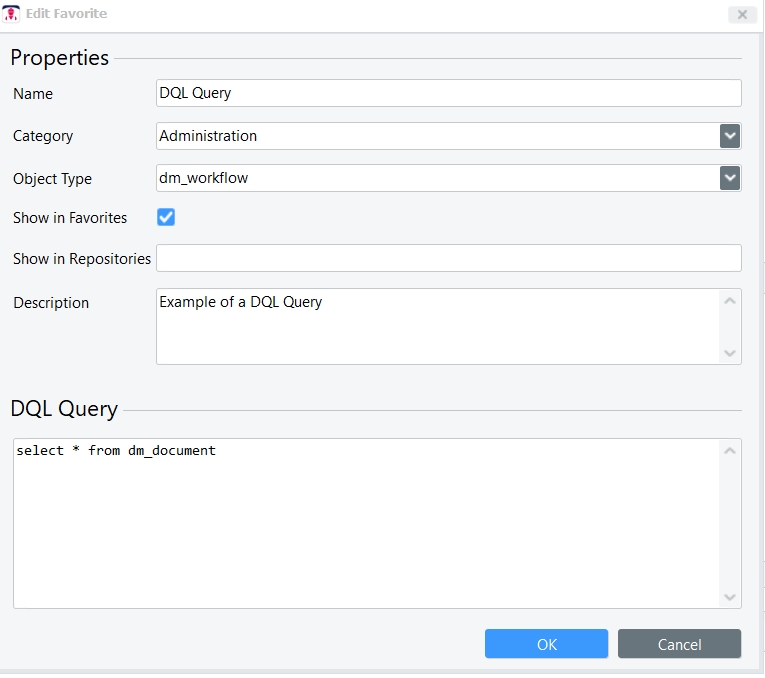Screen dimensions: 765x678
Task: Click the Object Type label
Action: (x=52, y=179)
